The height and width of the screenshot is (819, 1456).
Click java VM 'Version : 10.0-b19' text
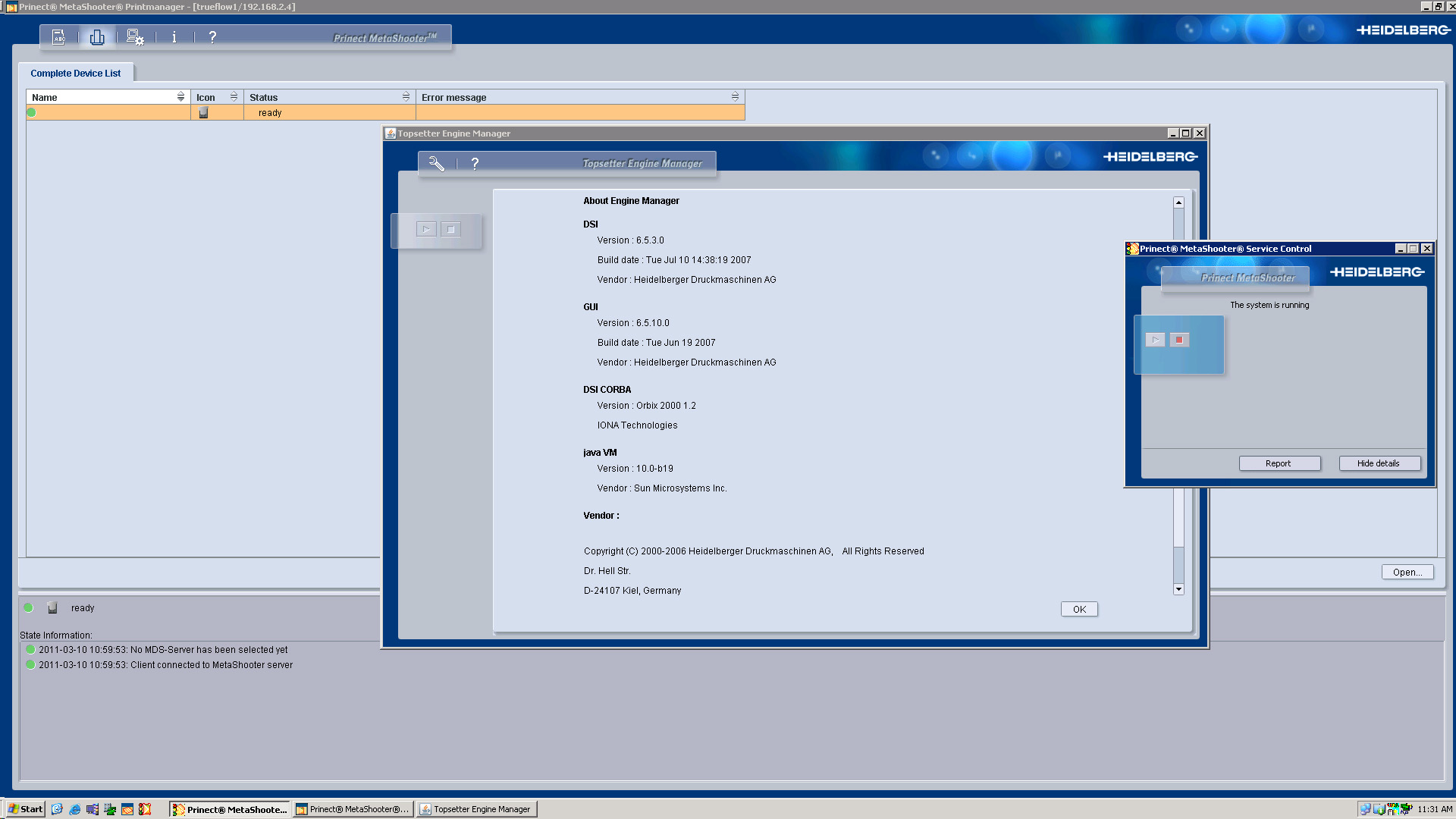[x=635, y=469]
